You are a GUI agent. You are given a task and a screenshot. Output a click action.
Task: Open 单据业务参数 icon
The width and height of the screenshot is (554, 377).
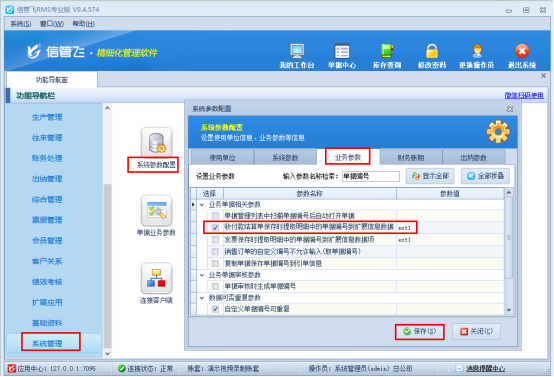click(x=157, y=211)
